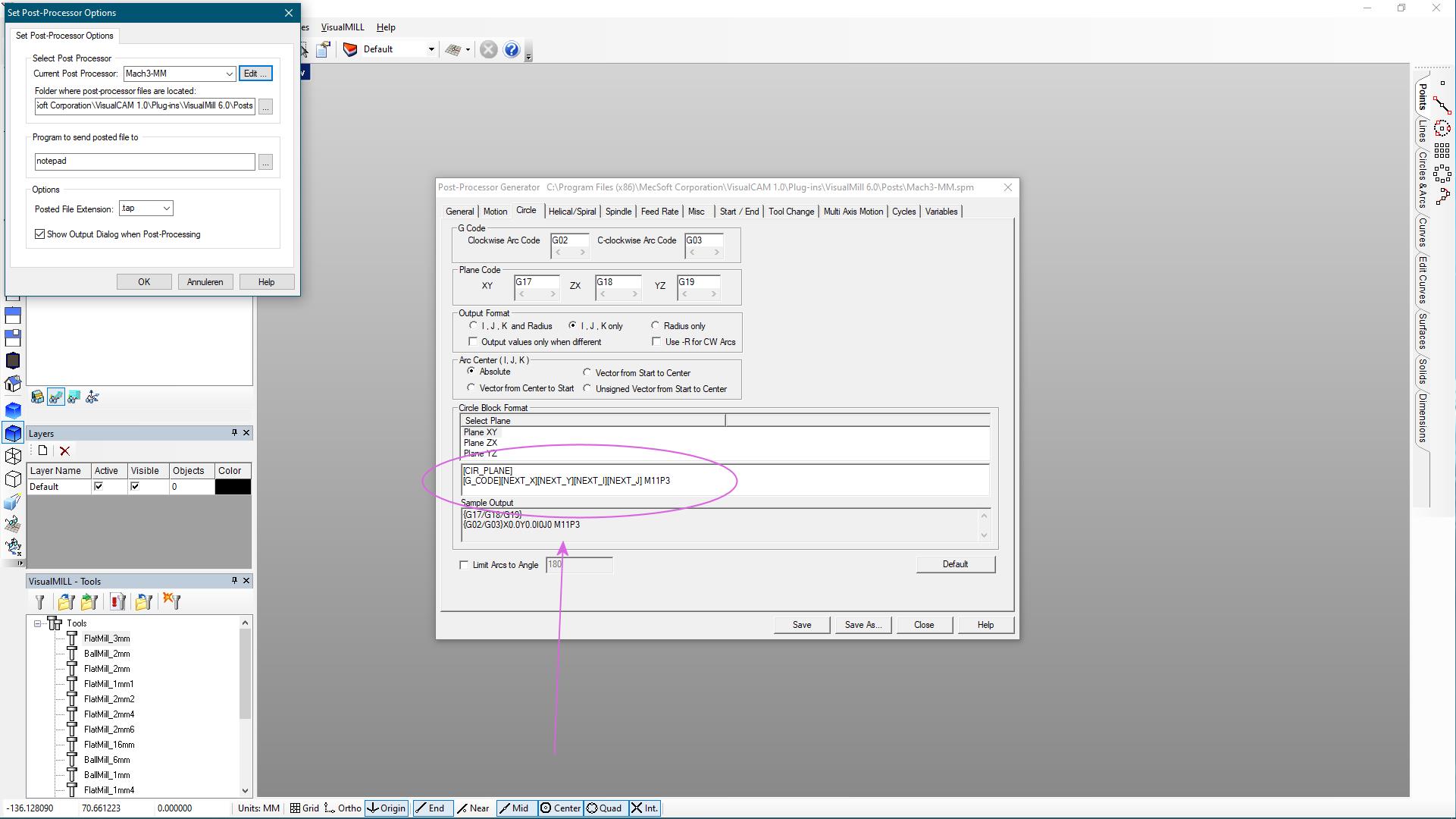Open the Default shading dropdown arrow

(431, 50)
